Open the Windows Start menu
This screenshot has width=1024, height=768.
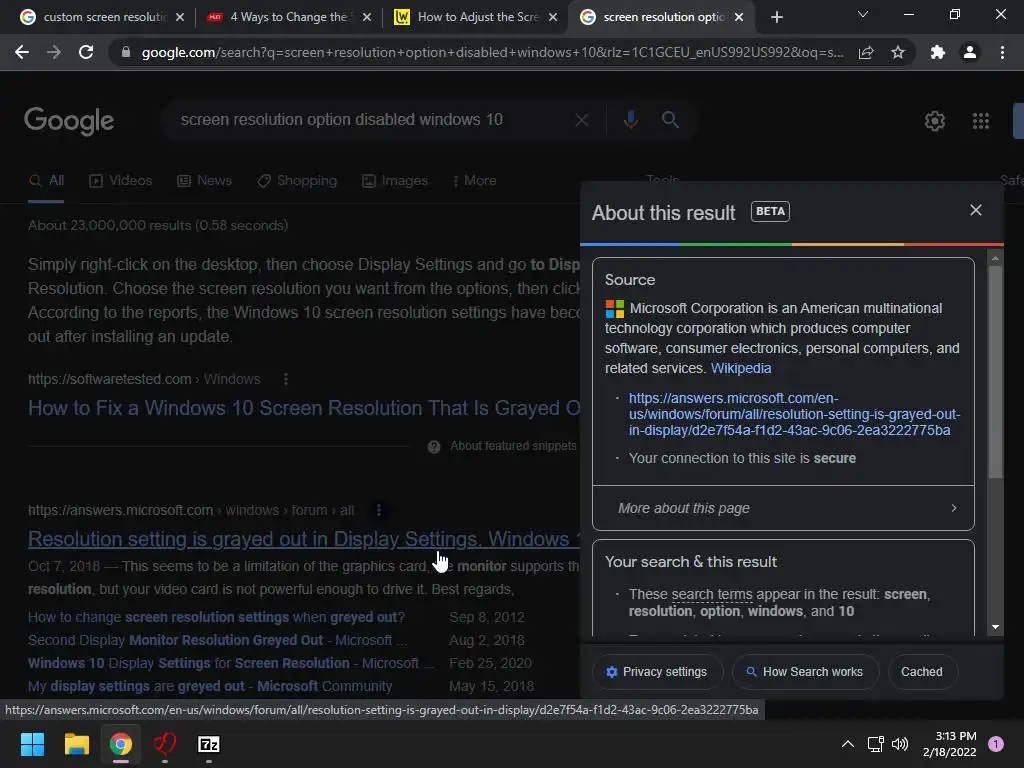pos(32,744)
